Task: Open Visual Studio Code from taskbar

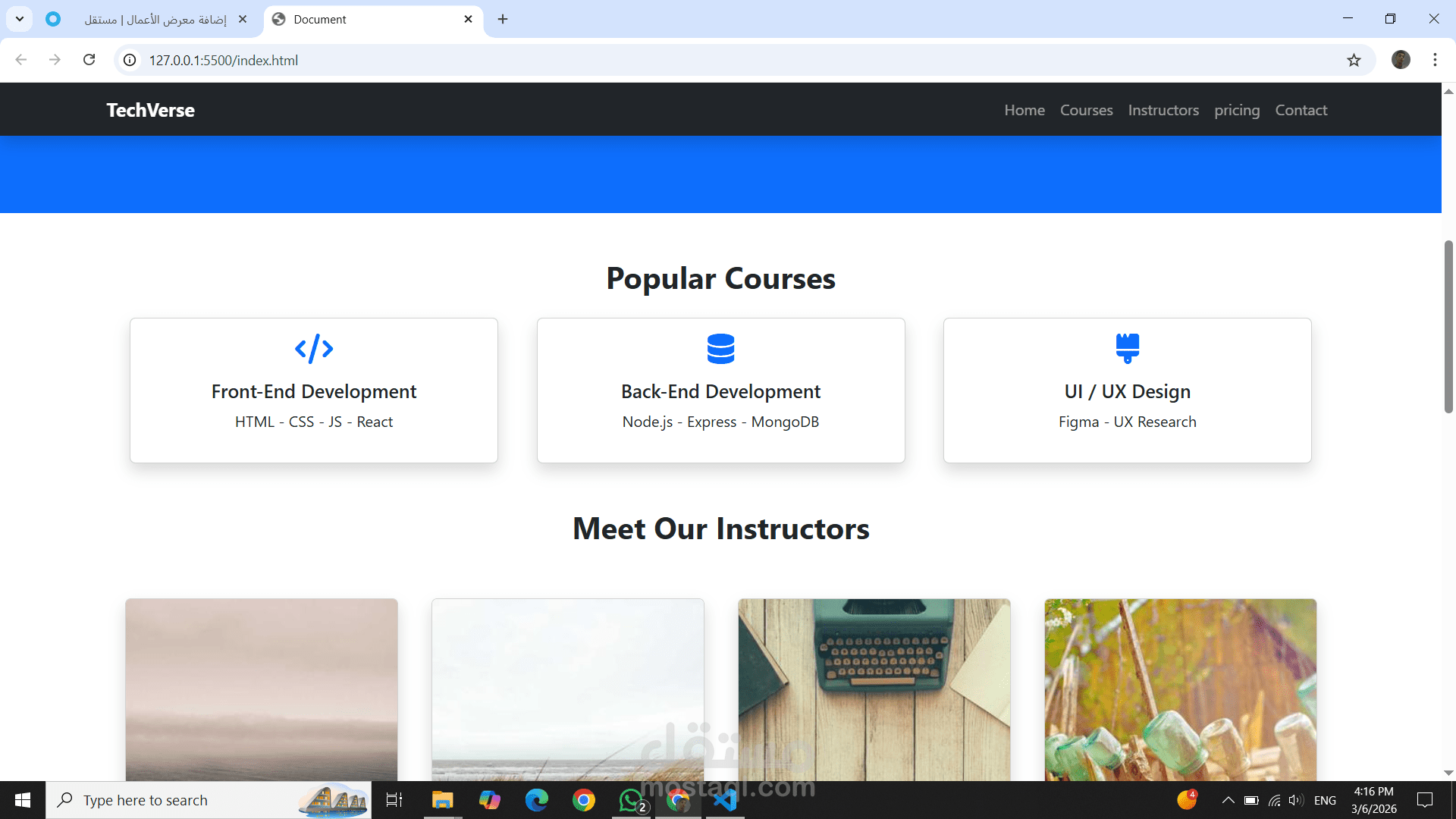Action: (725, 800)
